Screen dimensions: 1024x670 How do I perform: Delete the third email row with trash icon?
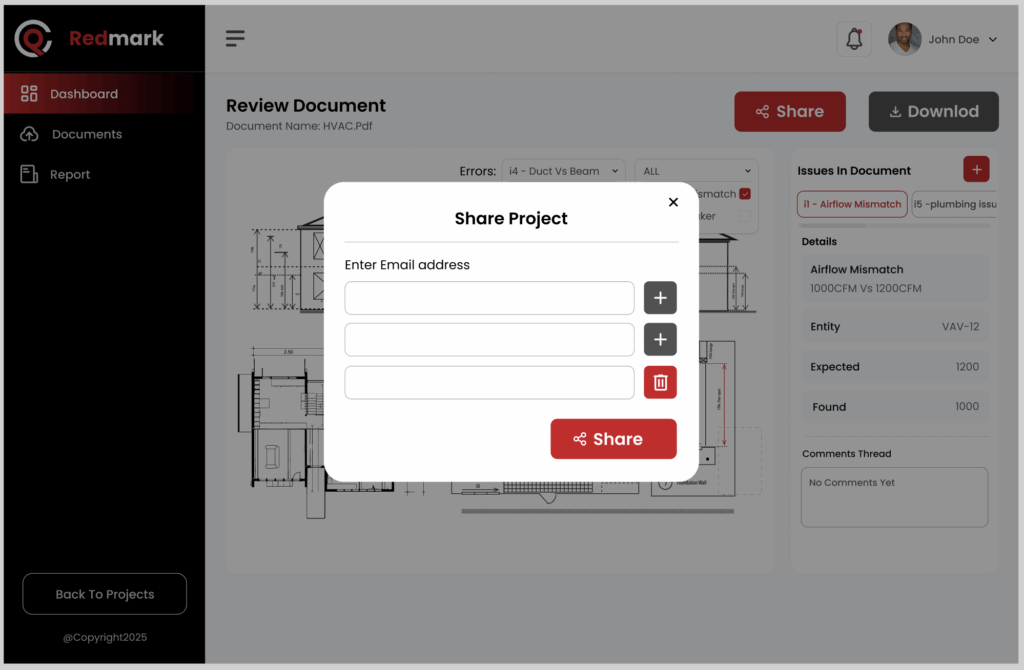point(660,382)
